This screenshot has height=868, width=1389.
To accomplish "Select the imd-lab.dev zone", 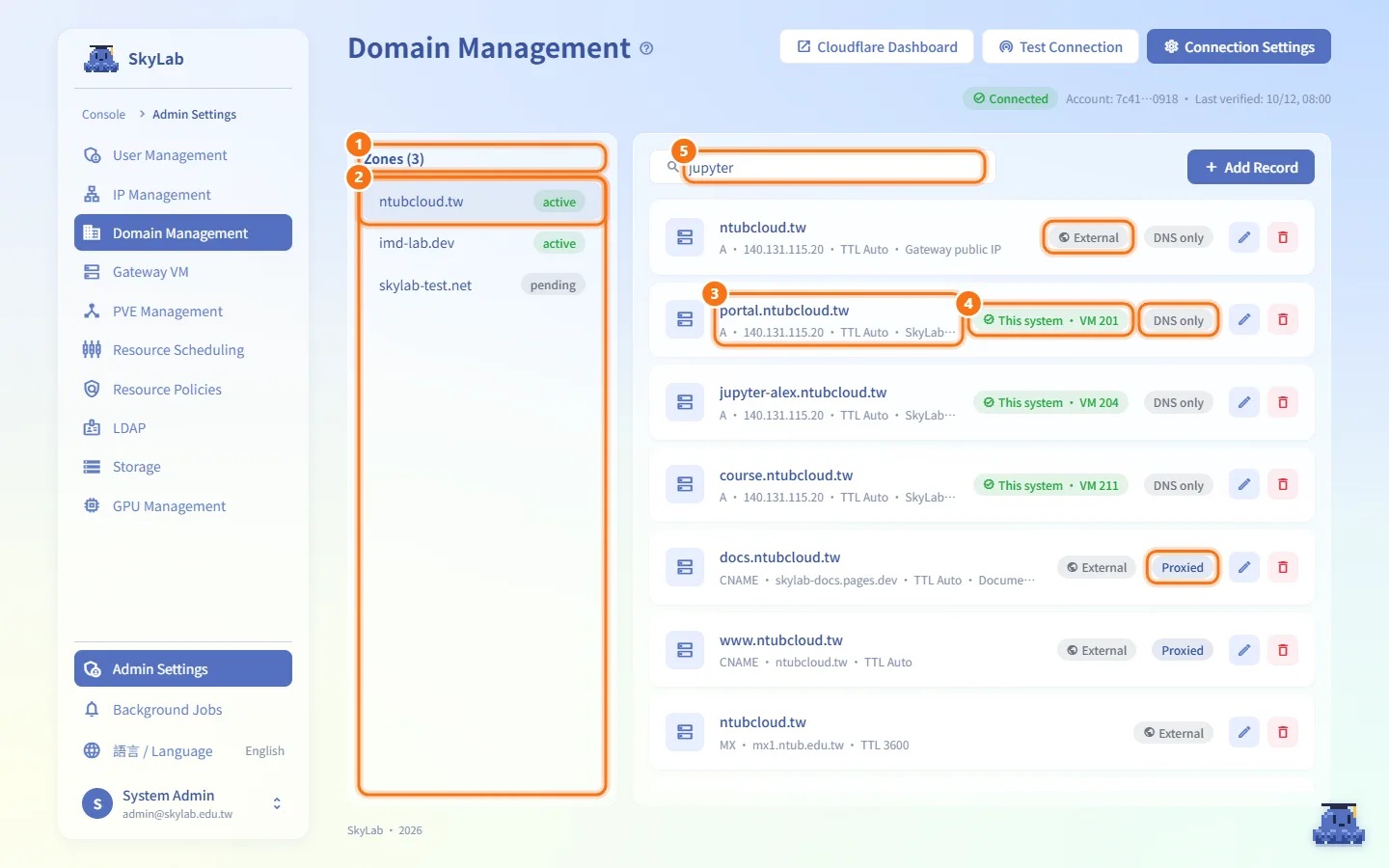I will (481, 243).
